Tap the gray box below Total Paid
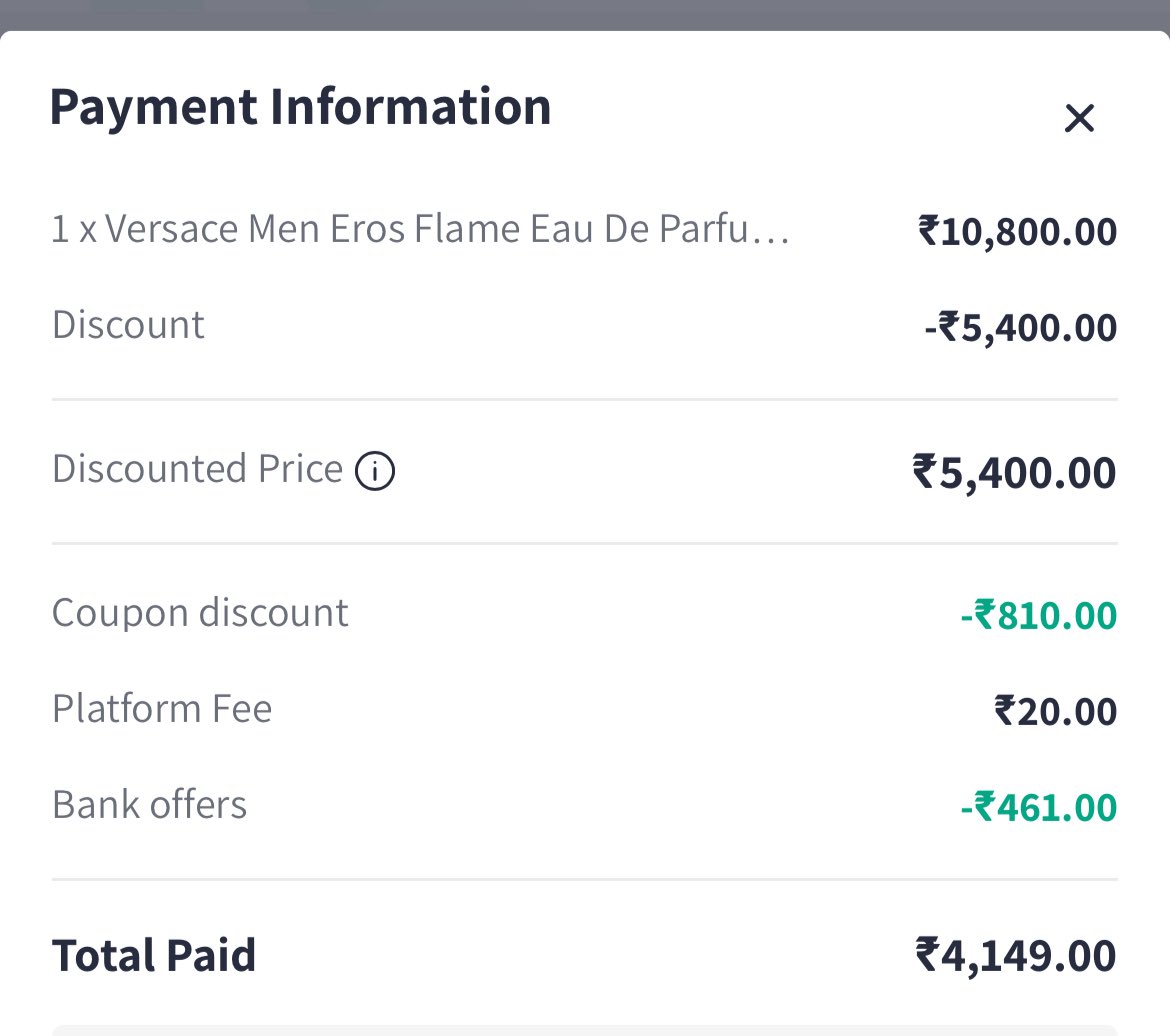1170x1036 pixels. (x=585, y=1030)
